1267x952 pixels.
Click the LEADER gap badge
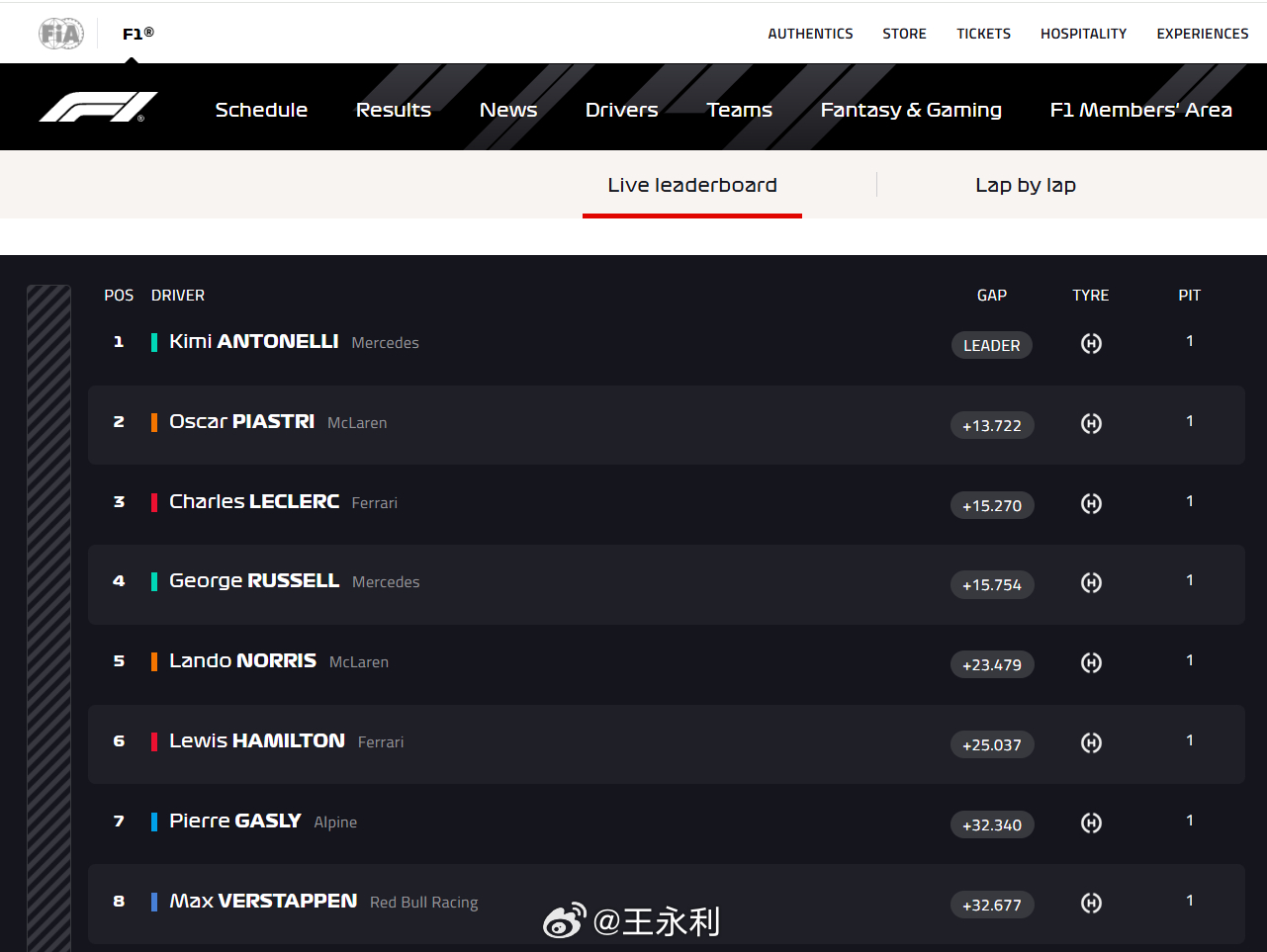click(x=992, y=345)
